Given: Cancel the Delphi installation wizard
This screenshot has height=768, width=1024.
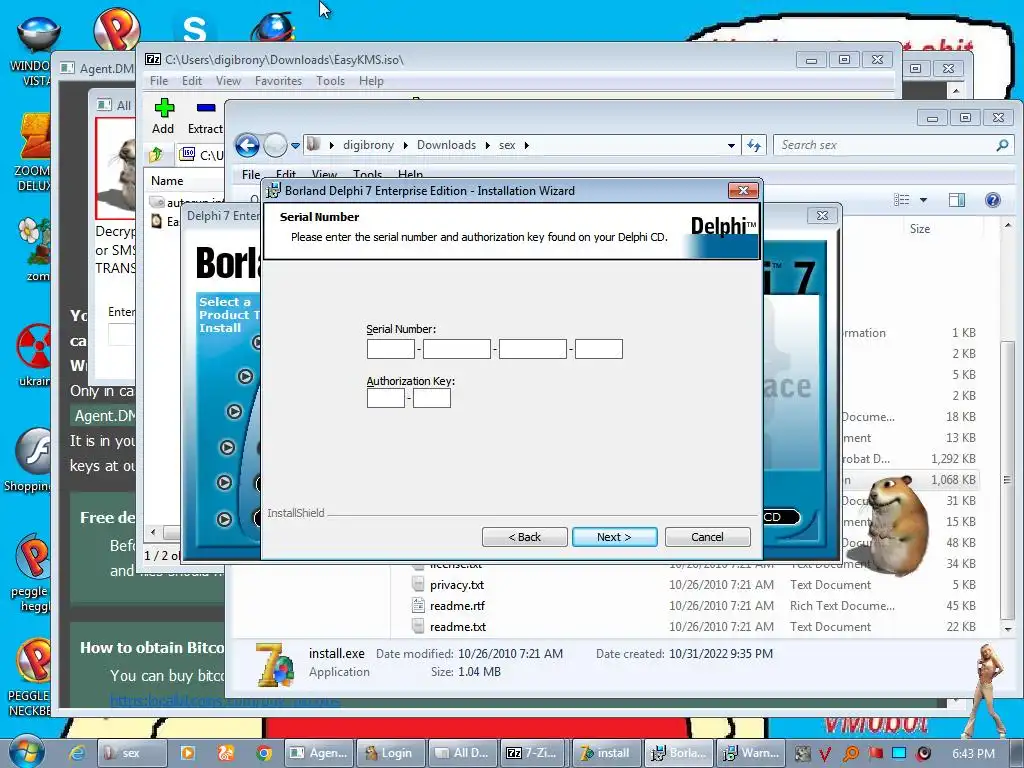Looking at the screenshot, I should 707,537.
